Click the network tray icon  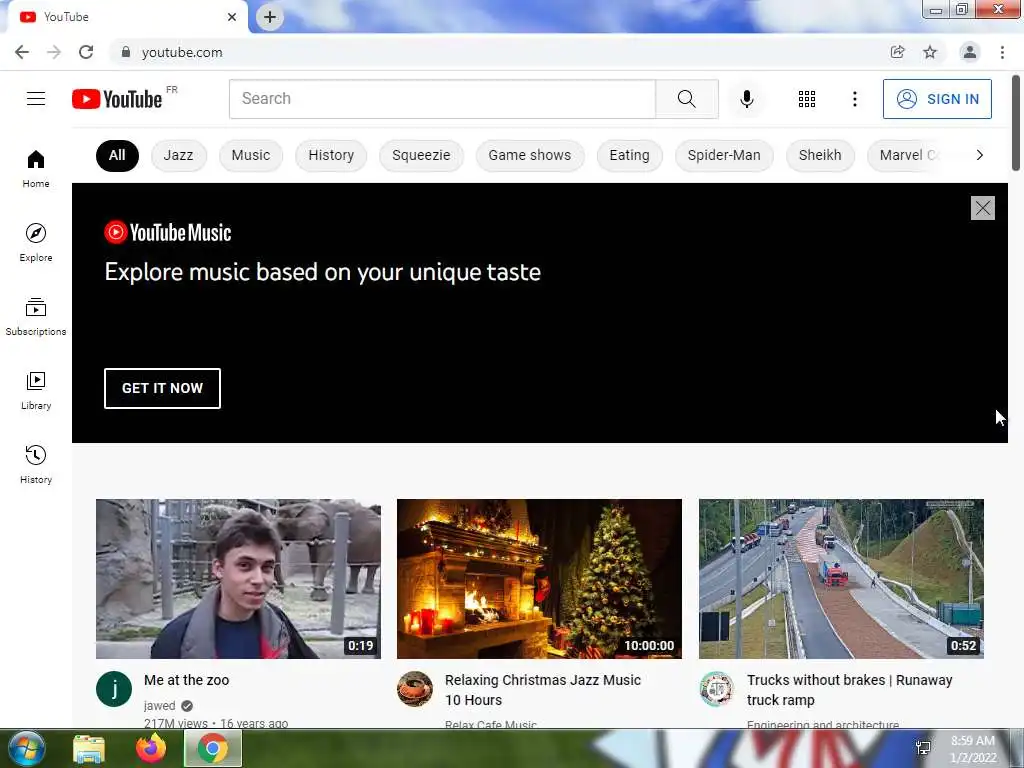(x=923, y=748)
